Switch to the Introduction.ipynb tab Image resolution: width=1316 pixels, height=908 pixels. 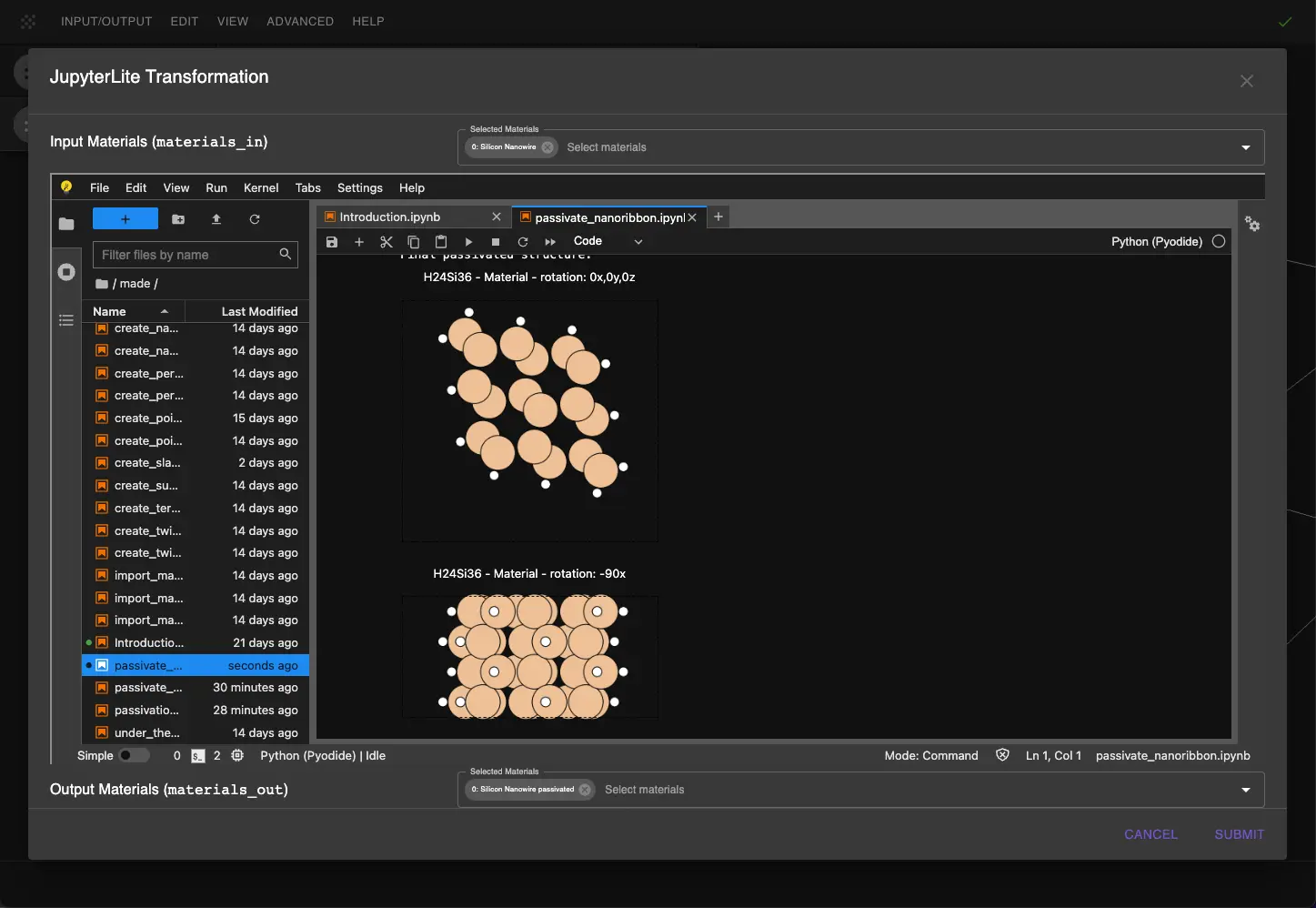390,217
